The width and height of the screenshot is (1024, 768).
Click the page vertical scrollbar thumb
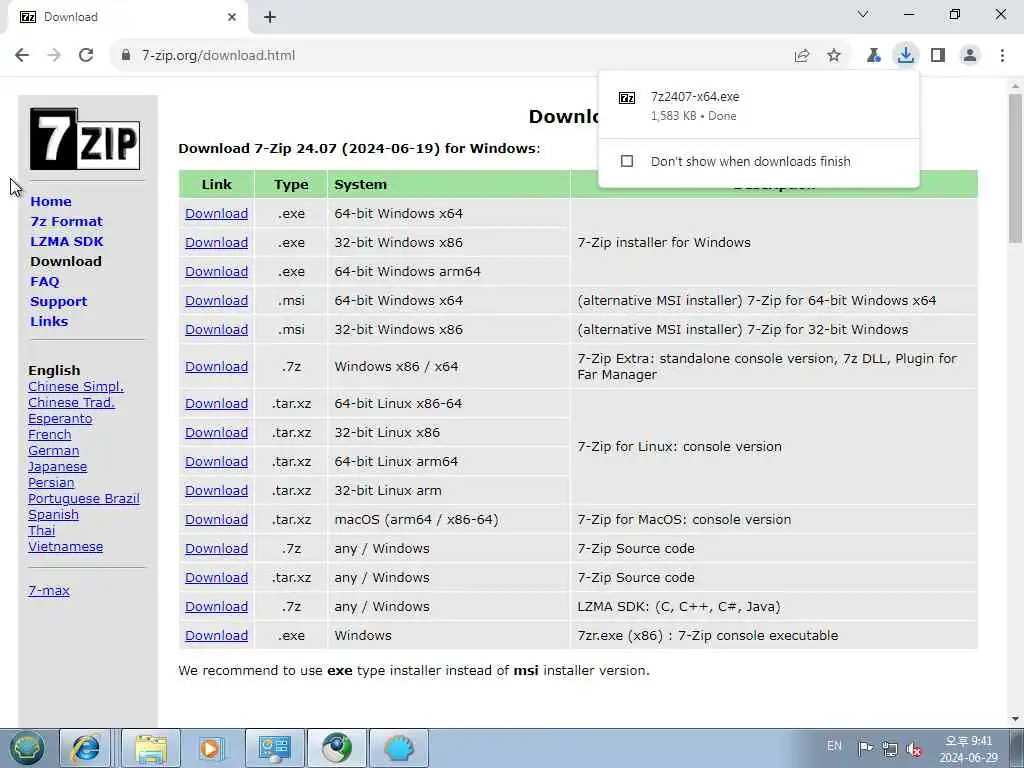point(1015,168)
